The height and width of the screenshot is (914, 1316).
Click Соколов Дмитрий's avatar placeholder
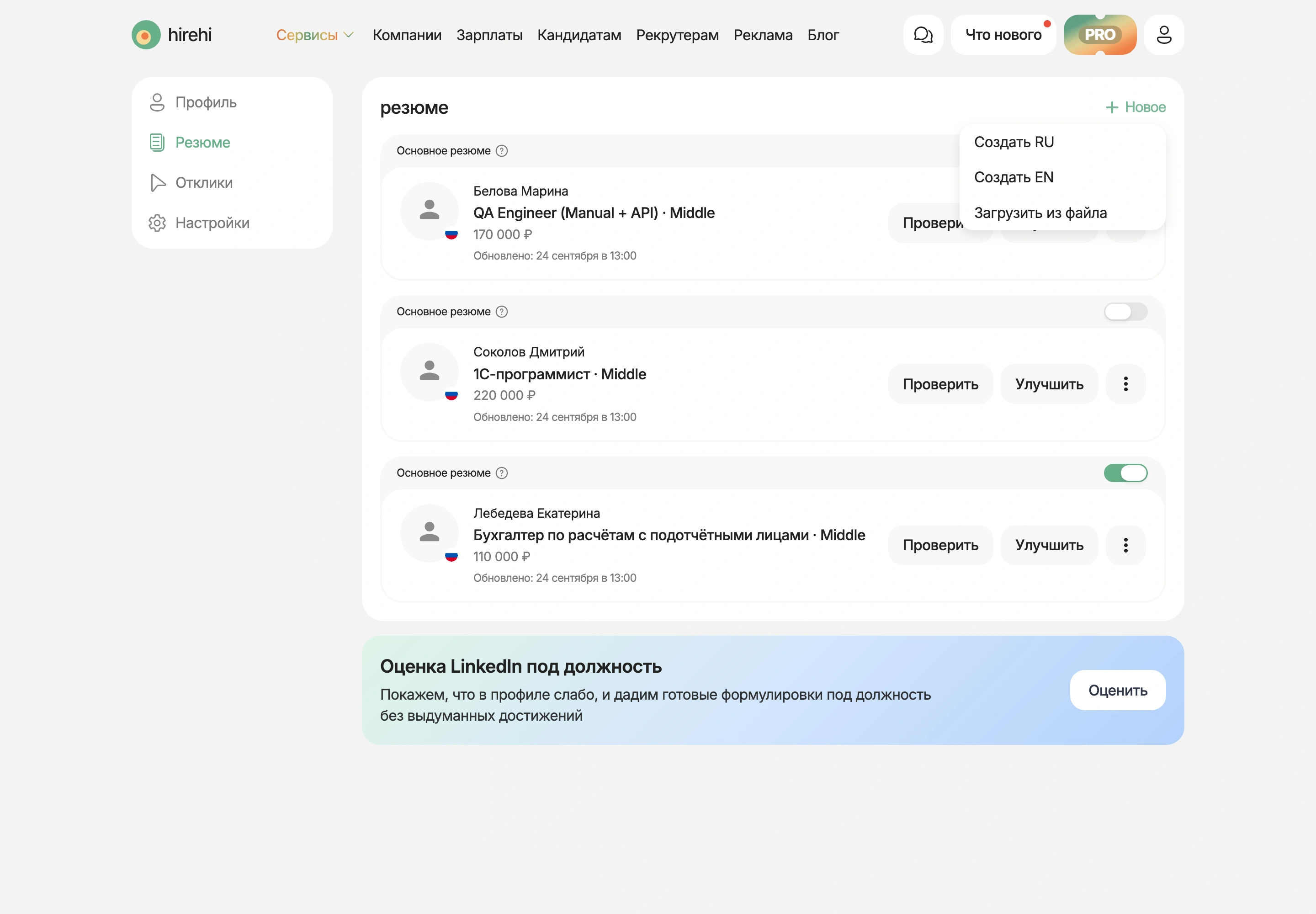point(430,372)
